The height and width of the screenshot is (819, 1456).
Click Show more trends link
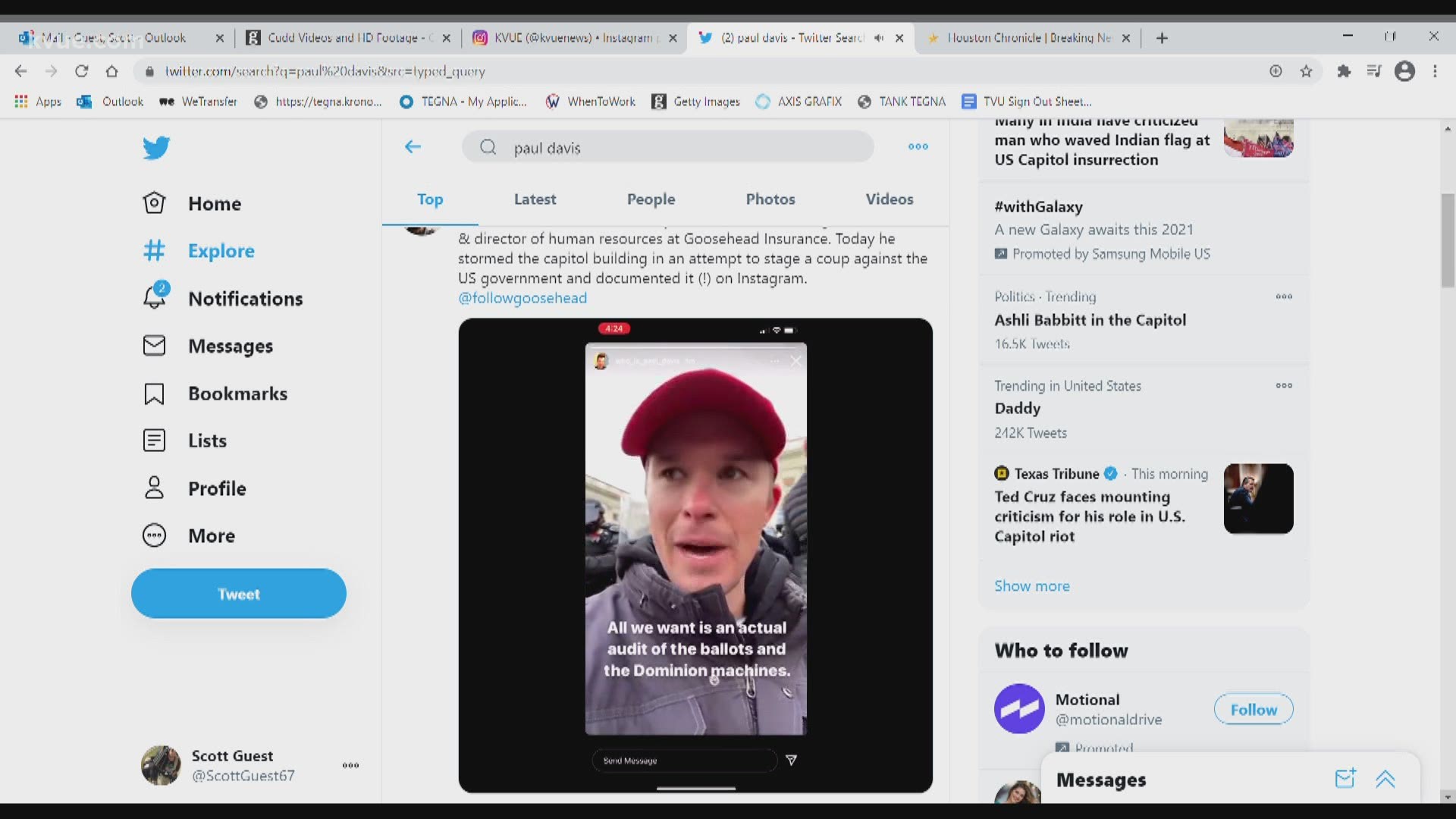pos(1031,586)
